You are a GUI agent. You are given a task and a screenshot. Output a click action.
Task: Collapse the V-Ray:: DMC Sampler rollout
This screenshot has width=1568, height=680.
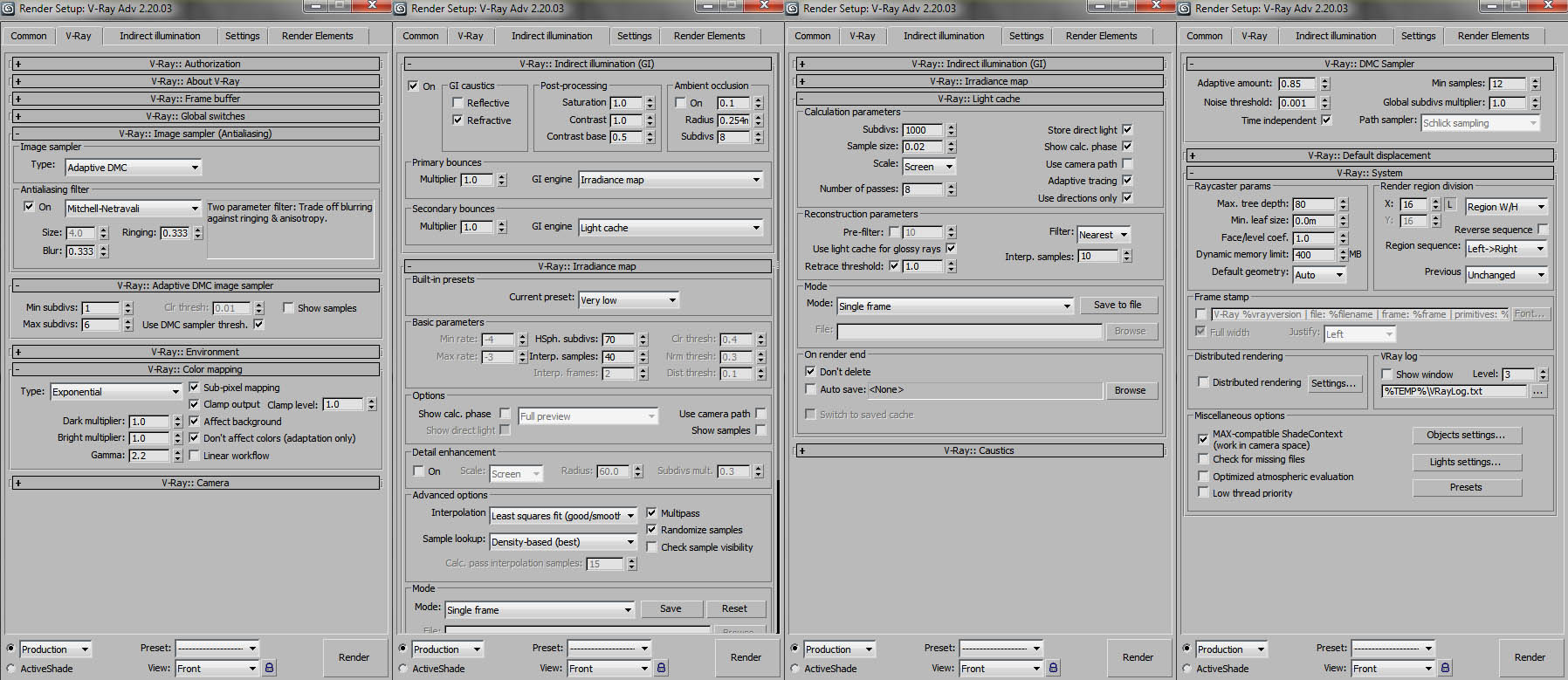1371,64
